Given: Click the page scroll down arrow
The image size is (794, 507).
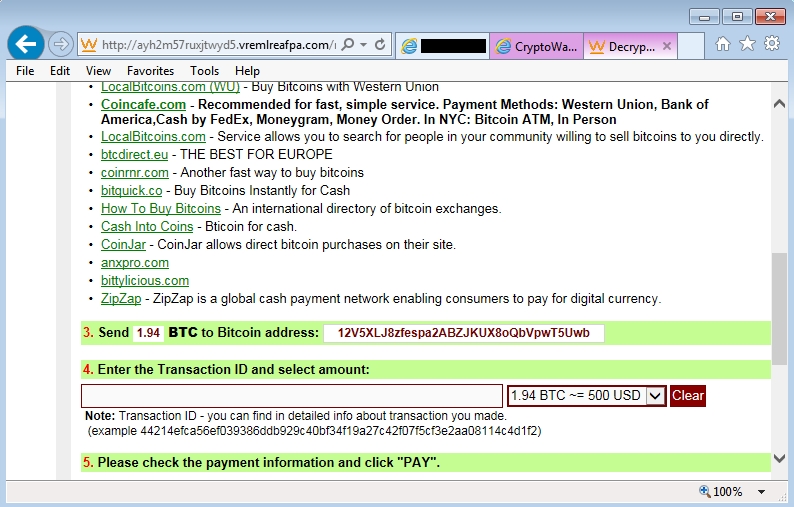Looking at the screenshot, I should click(x=780, y=459).
